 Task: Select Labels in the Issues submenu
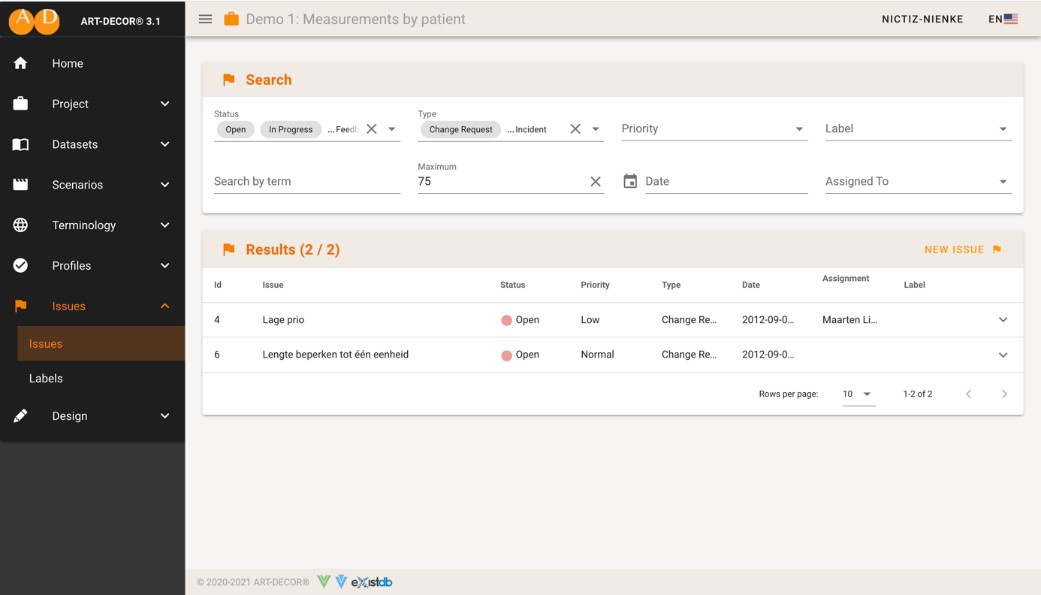[x=46, y=379]
